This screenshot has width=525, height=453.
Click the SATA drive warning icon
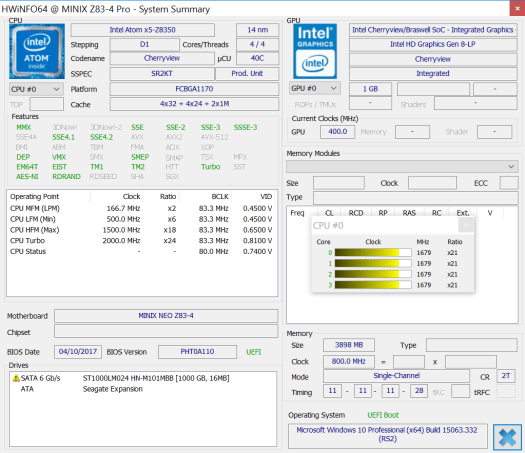[x=16, y=378]
